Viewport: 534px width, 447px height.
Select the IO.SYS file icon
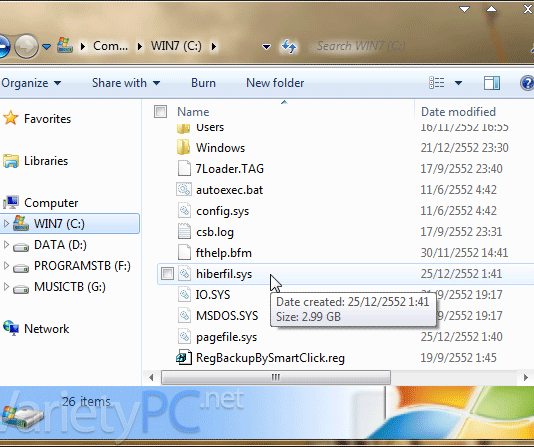pyautogui.click(x=184, y=294)
